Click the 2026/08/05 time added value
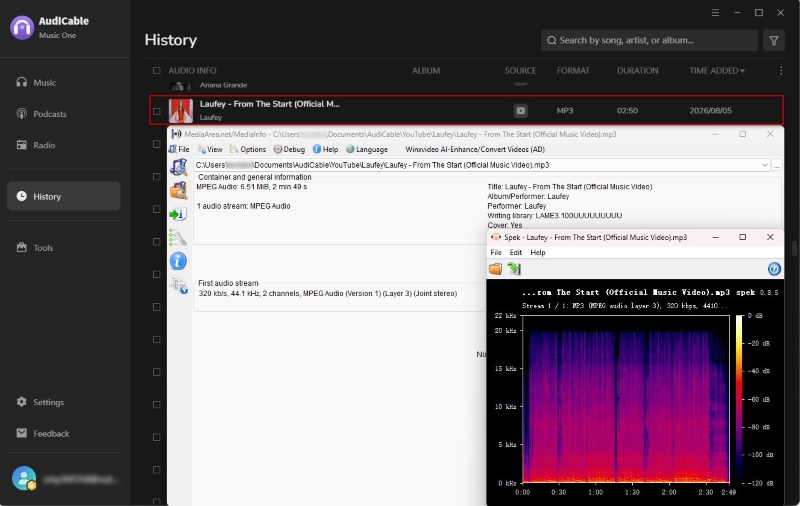The height and width of the screenshot is (506, 800). coord(710,110)
